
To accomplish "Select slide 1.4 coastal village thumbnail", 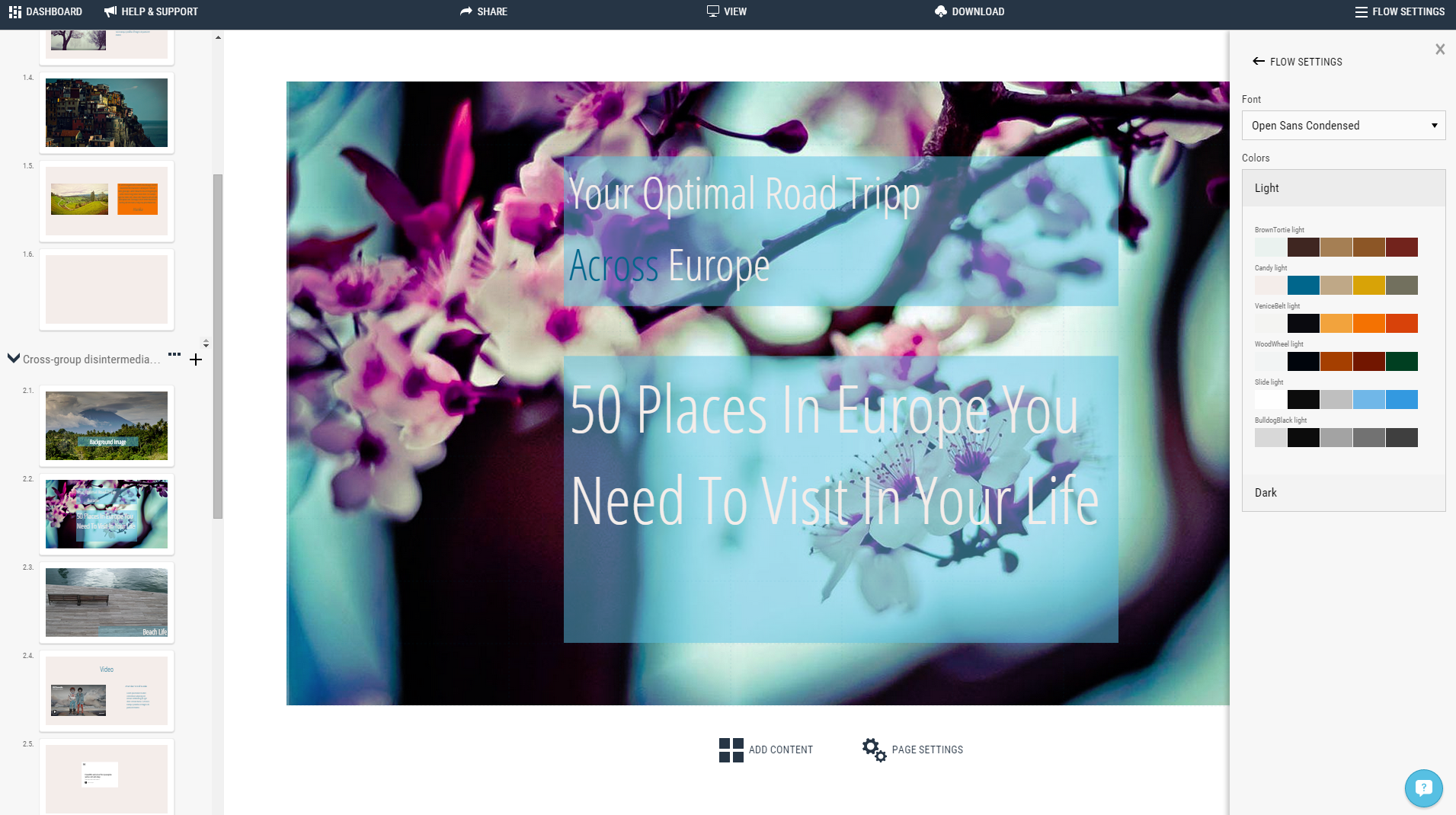I will 107,113.
